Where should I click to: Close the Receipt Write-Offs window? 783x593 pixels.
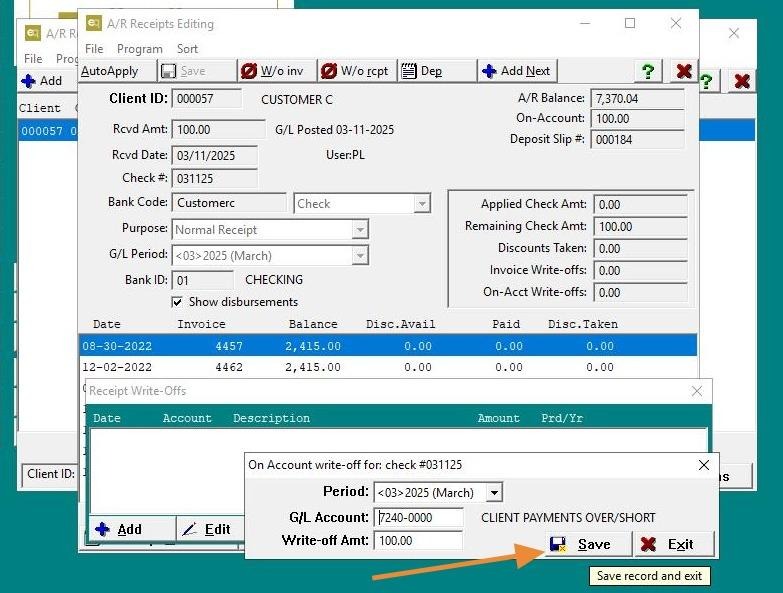point(697,391)
